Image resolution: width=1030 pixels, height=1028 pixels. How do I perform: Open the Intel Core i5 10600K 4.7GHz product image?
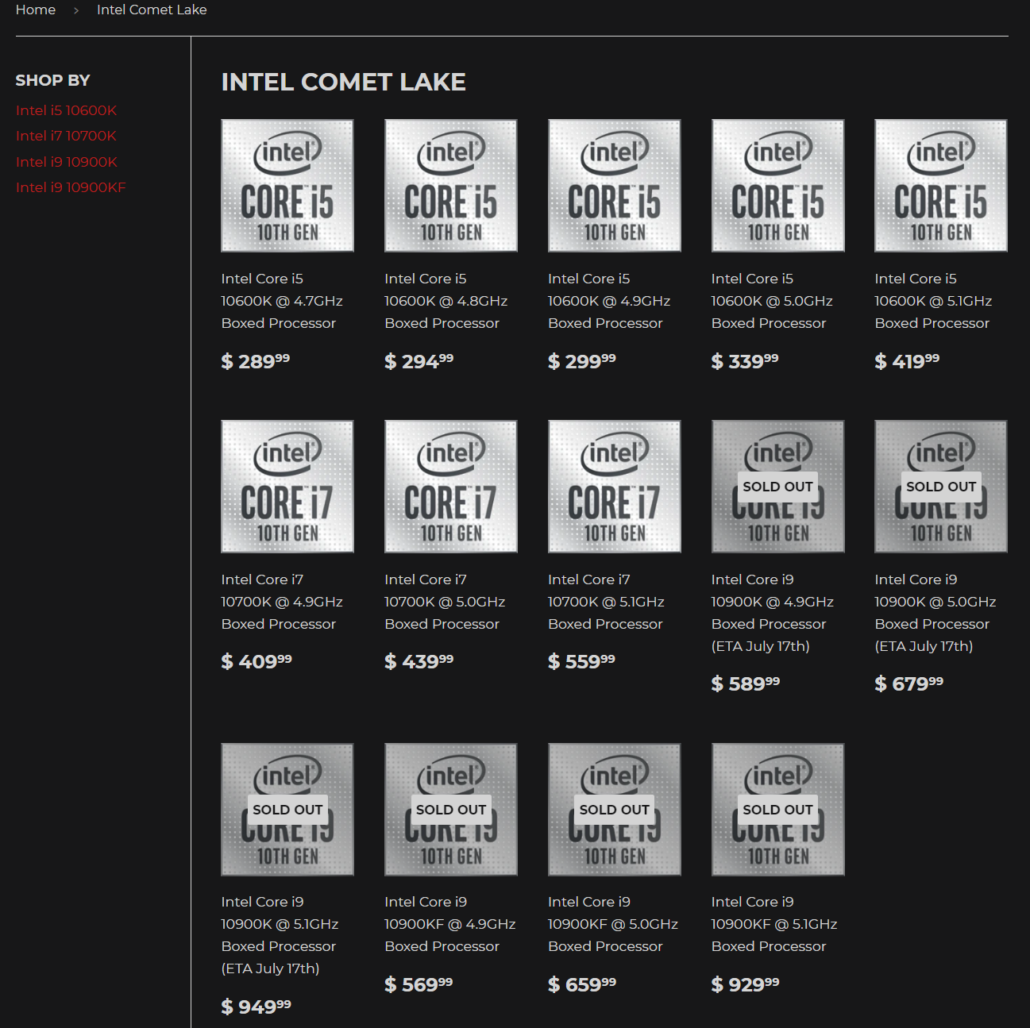coord(287,185)
